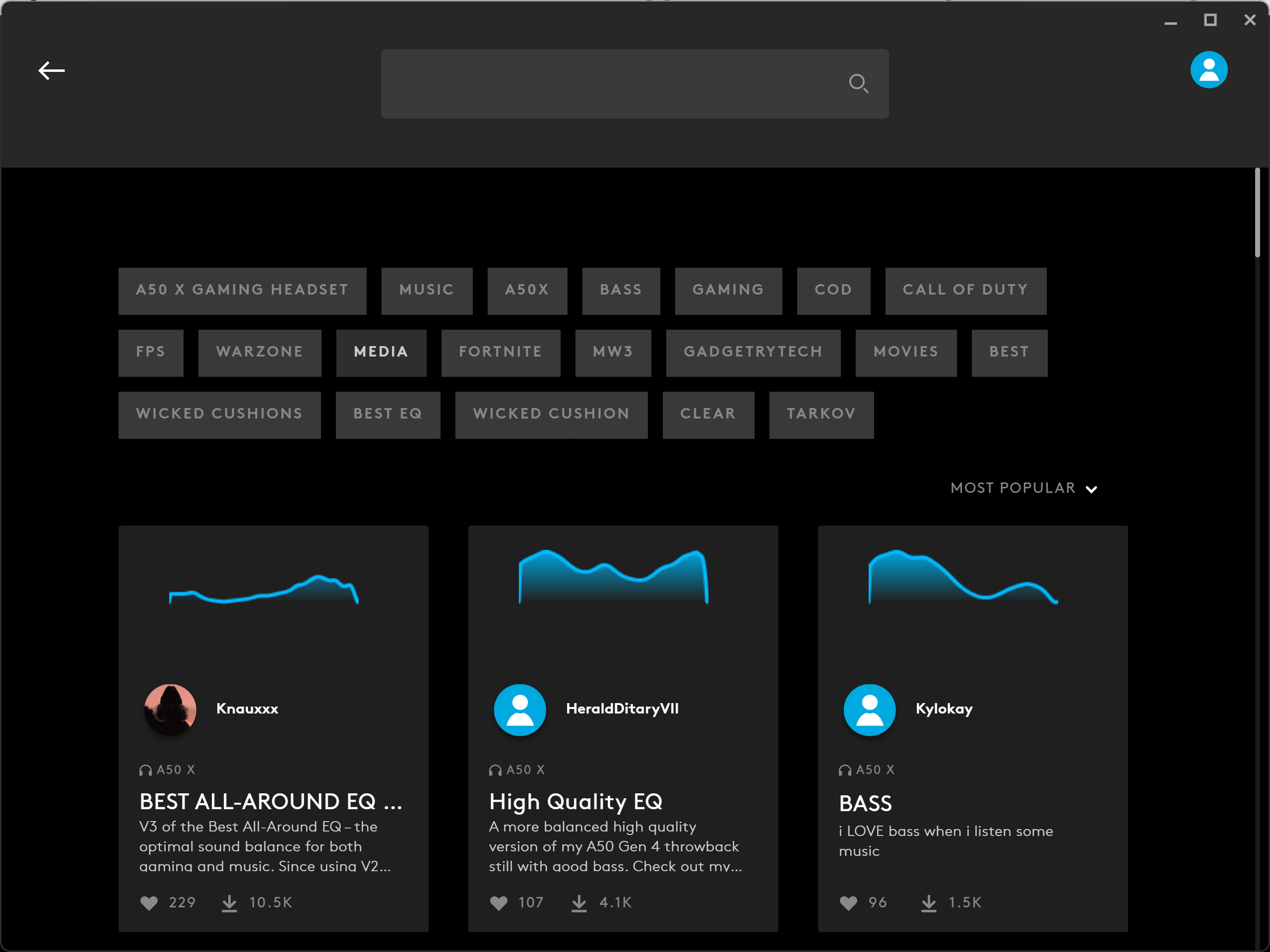This screenshot has width=1270, height=952.
Task: Click the back arrow icon
Action: pos(51,70)
